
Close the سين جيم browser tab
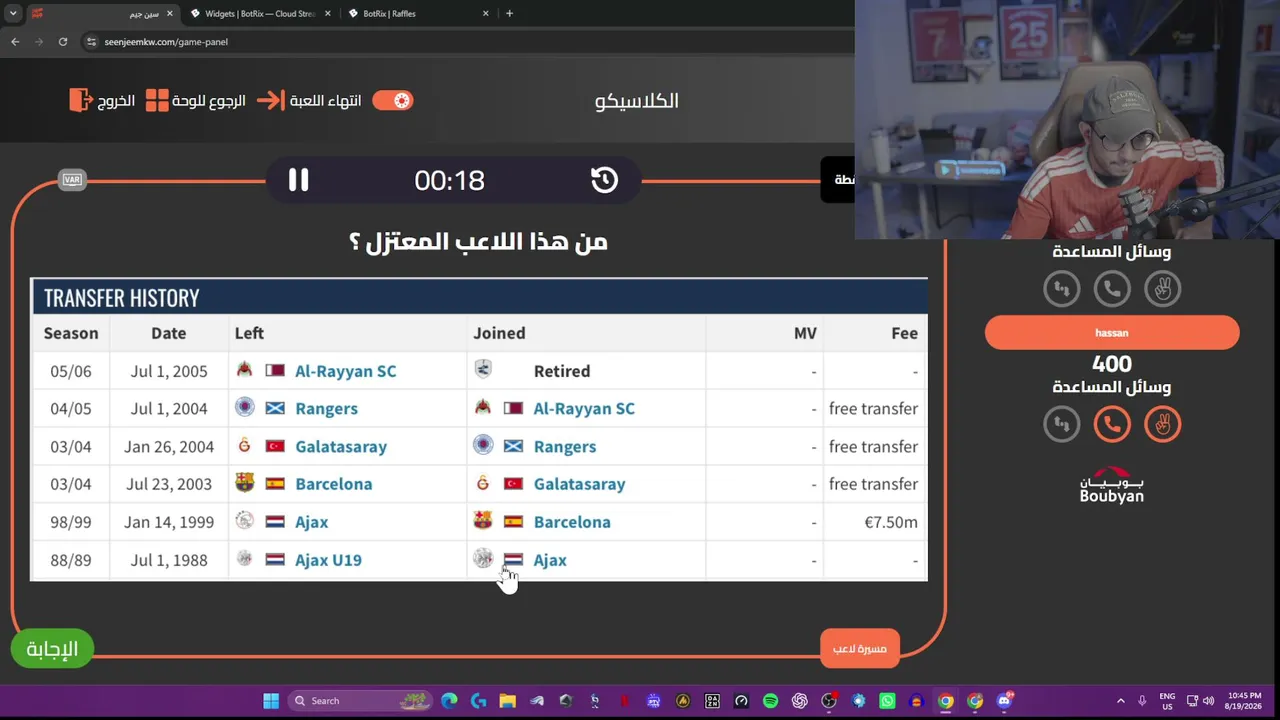point(169,13)
